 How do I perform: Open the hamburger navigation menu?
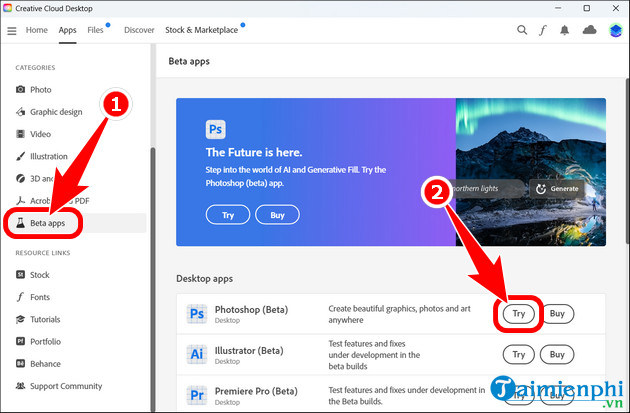point(12,31)
